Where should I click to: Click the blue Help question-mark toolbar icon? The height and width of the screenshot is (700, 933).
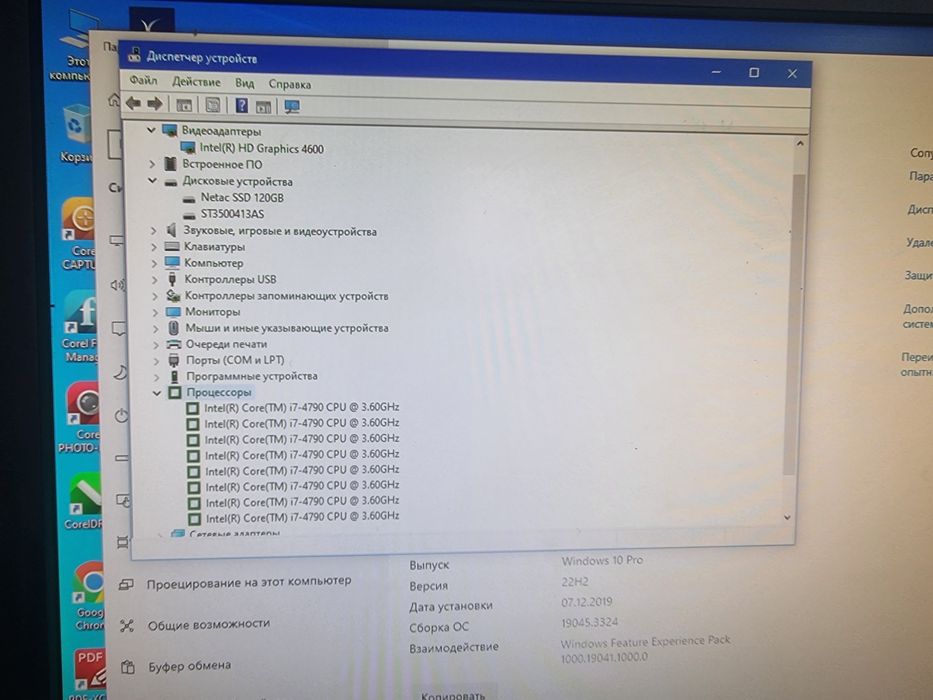coord(242,105)
